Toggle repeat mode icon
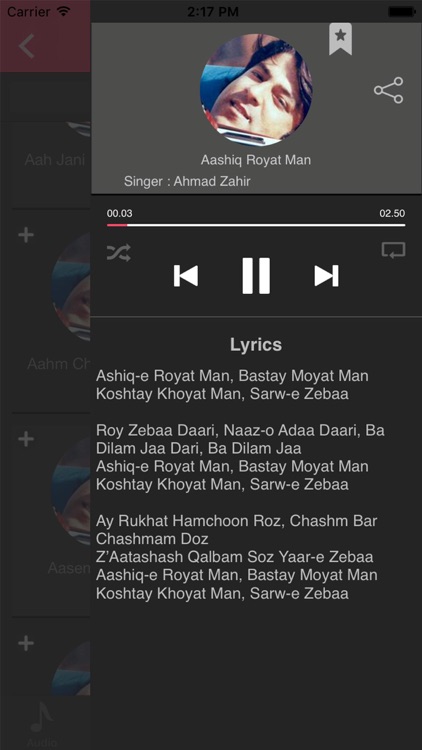 click(x=393, y=251)
